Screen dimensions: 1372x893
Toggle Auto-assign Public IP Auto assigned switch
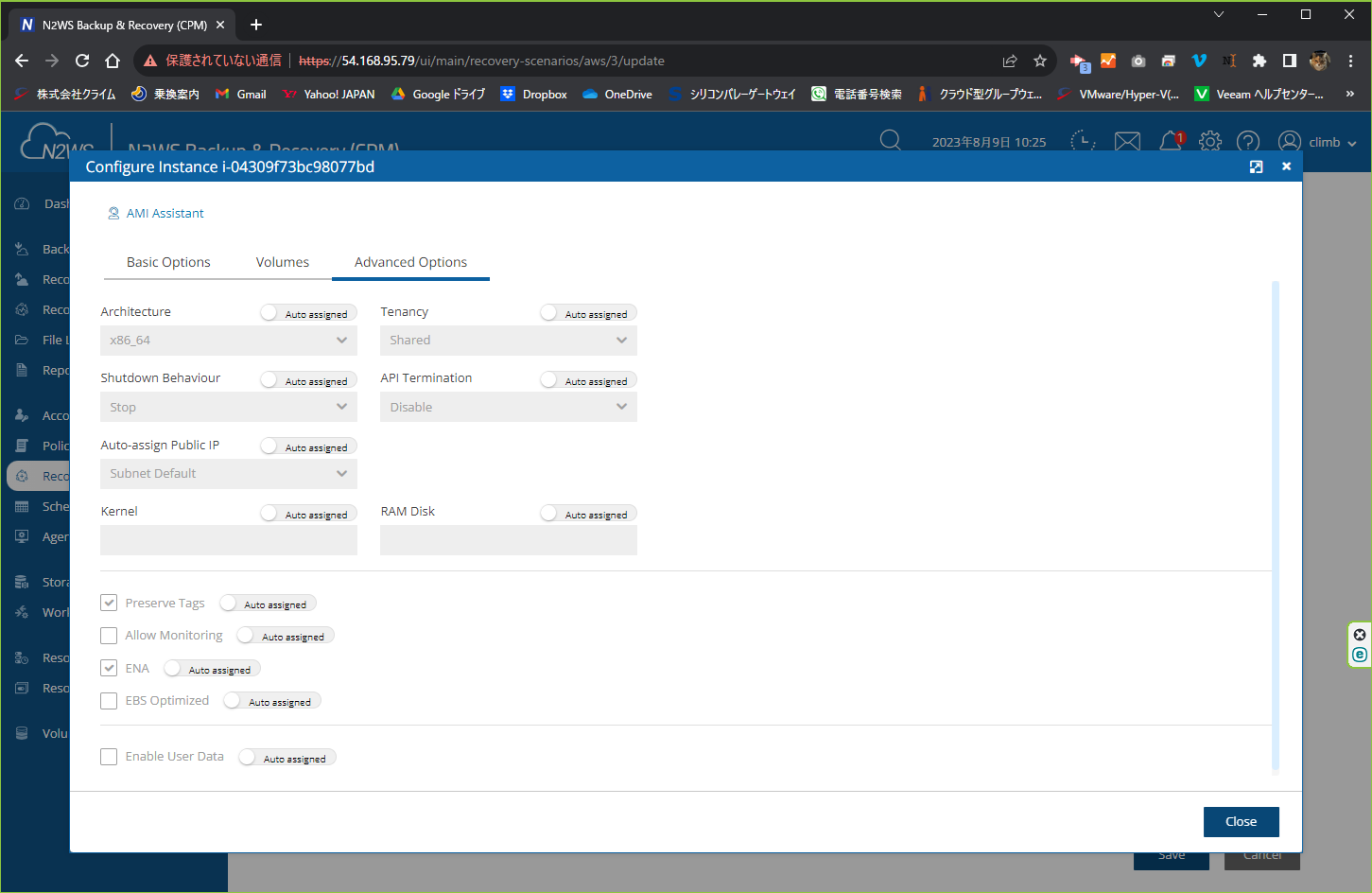(307, 446)
